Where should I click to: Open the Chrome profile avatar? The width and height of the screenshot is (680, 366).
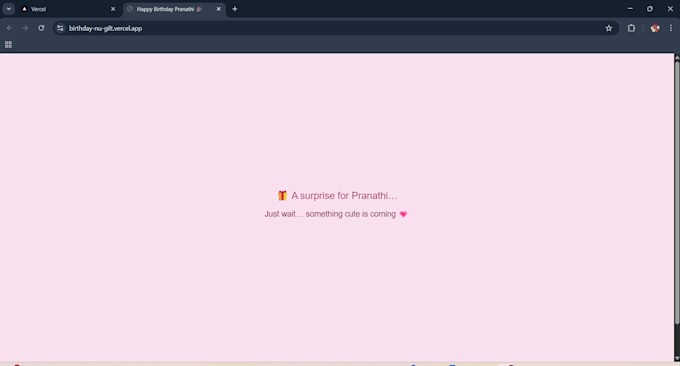[x=655, y=28]
